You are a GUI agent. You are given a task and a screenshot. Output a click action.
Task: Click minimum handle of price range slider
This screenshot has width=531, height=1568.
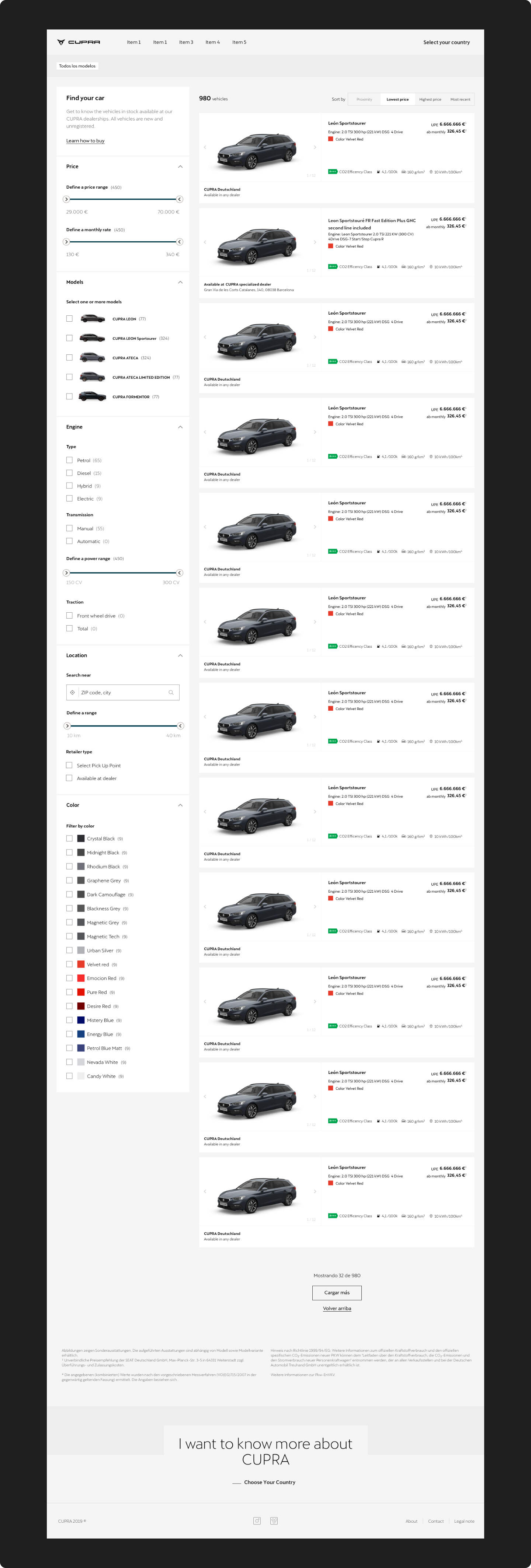[66, 199]
